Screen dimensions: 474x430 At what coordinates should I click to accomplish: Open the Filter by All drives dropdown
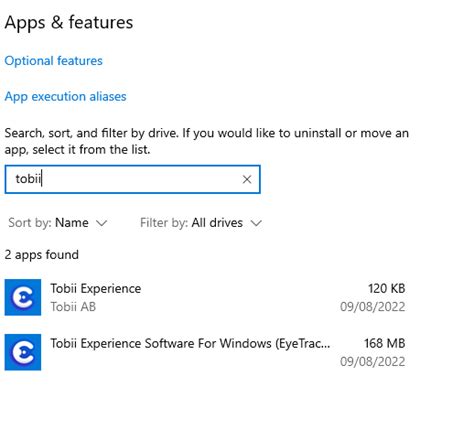(201, 223)
